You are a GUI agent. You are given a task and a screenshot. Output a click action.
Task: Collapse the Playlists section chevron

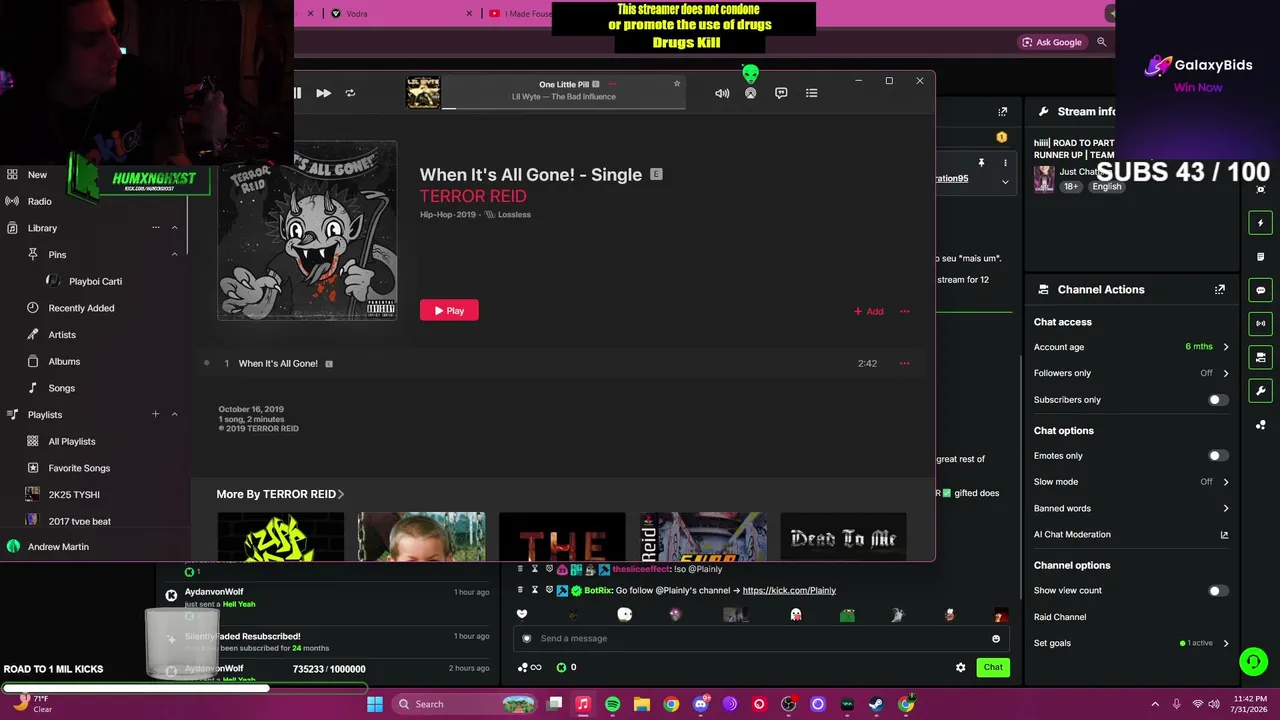(x=174, y=414)
